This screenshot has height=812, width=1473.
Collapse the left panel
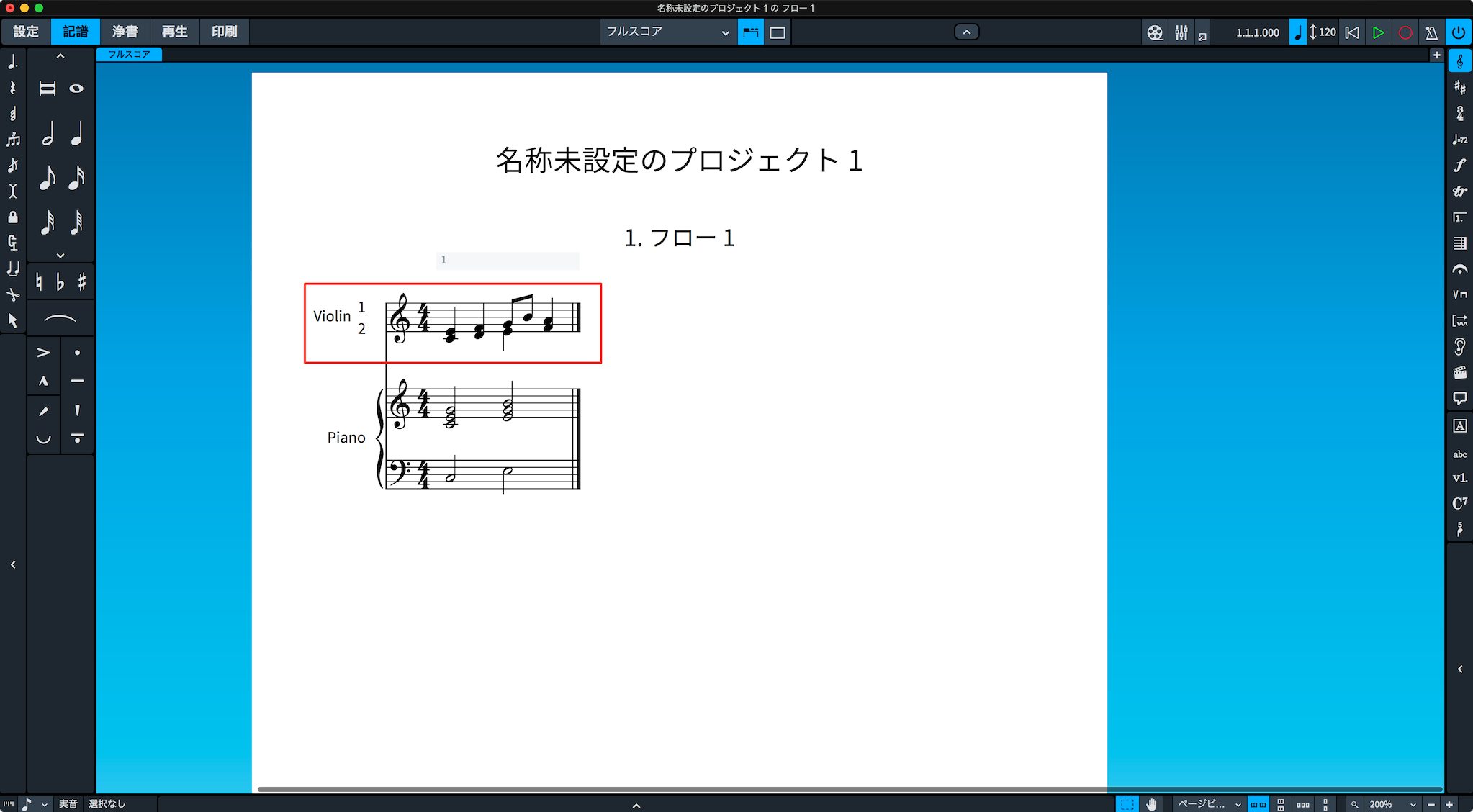coord(13,565)
